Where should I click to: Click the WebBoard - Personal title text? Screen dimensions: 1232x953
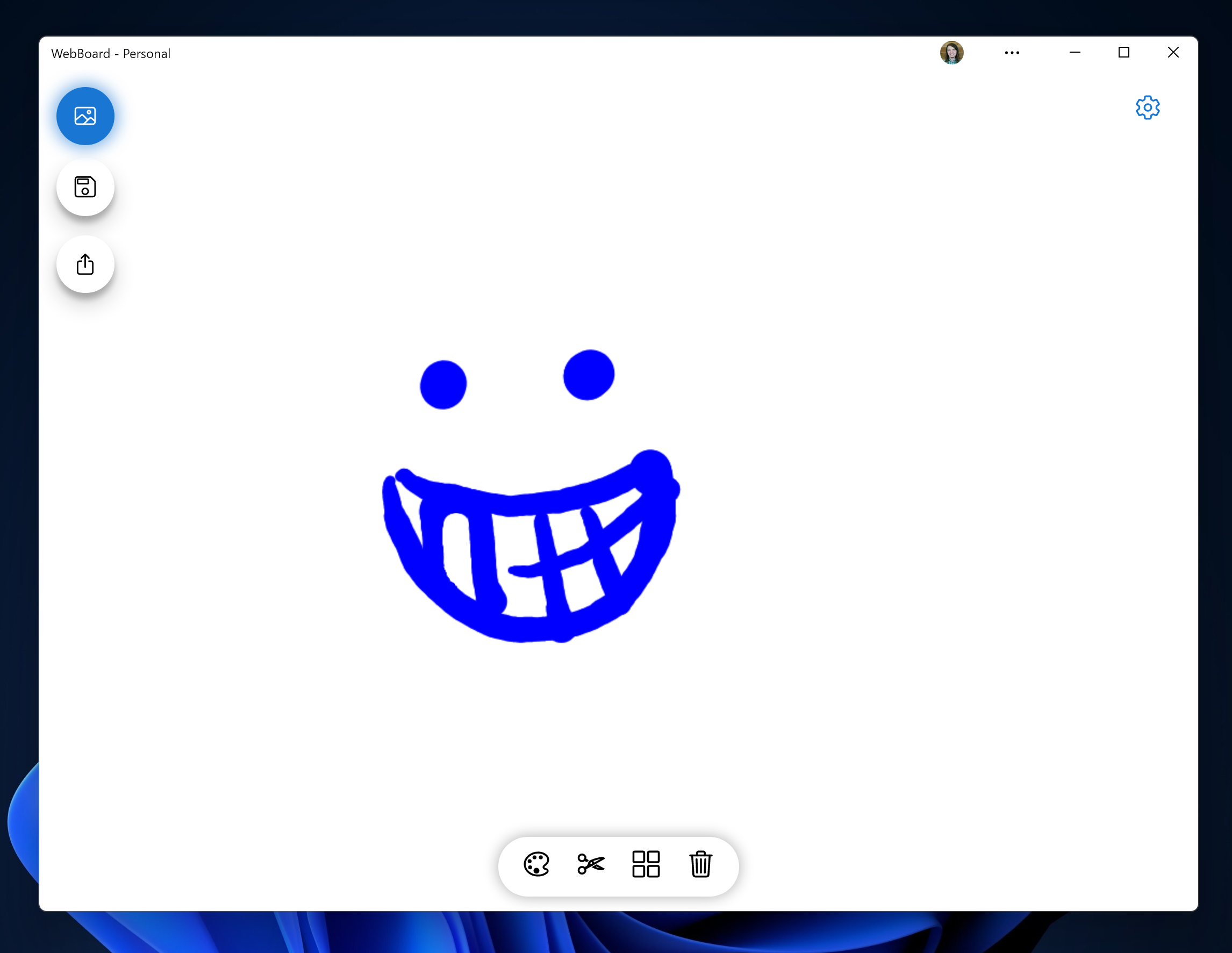tap(111, 54)
